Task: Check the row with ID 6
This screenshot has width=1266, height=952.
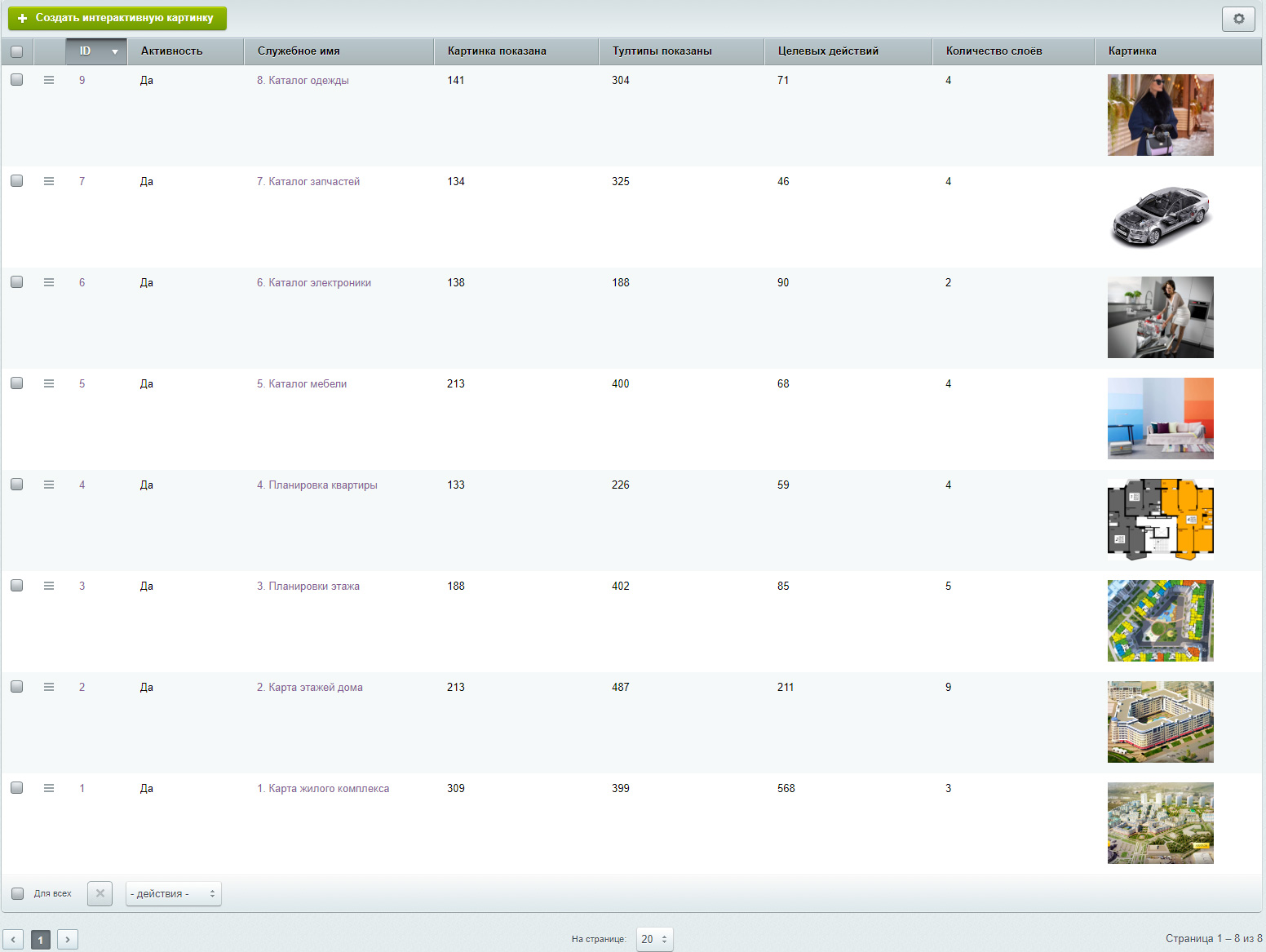Action: point(16,282)
